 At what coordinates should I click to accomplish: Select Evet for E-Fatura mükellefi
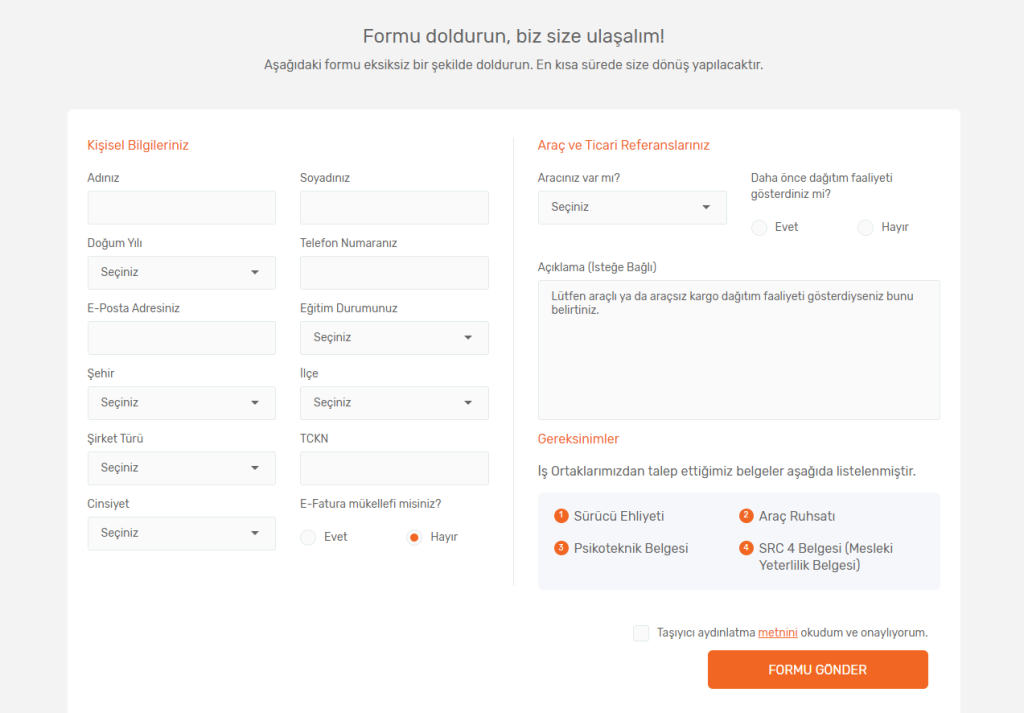click(x=308, y=537)
